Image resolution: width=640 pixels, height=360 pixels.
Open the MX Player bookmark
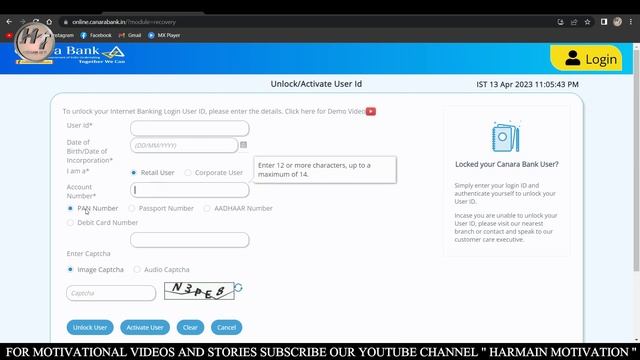[x=164, y=36]
